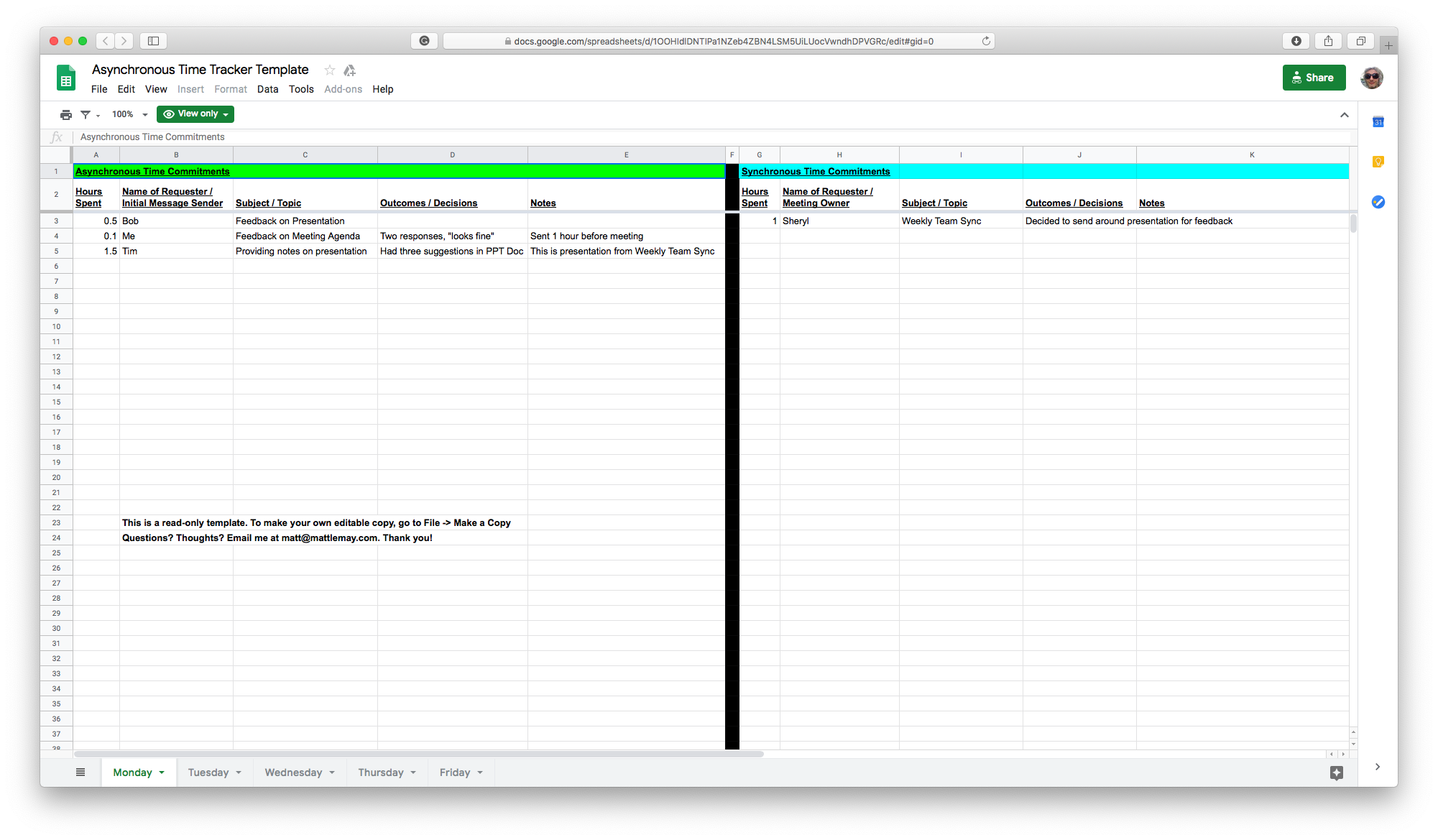
Task: Select the 'Providing notes on presentation' cell
Action: (305, 251)
